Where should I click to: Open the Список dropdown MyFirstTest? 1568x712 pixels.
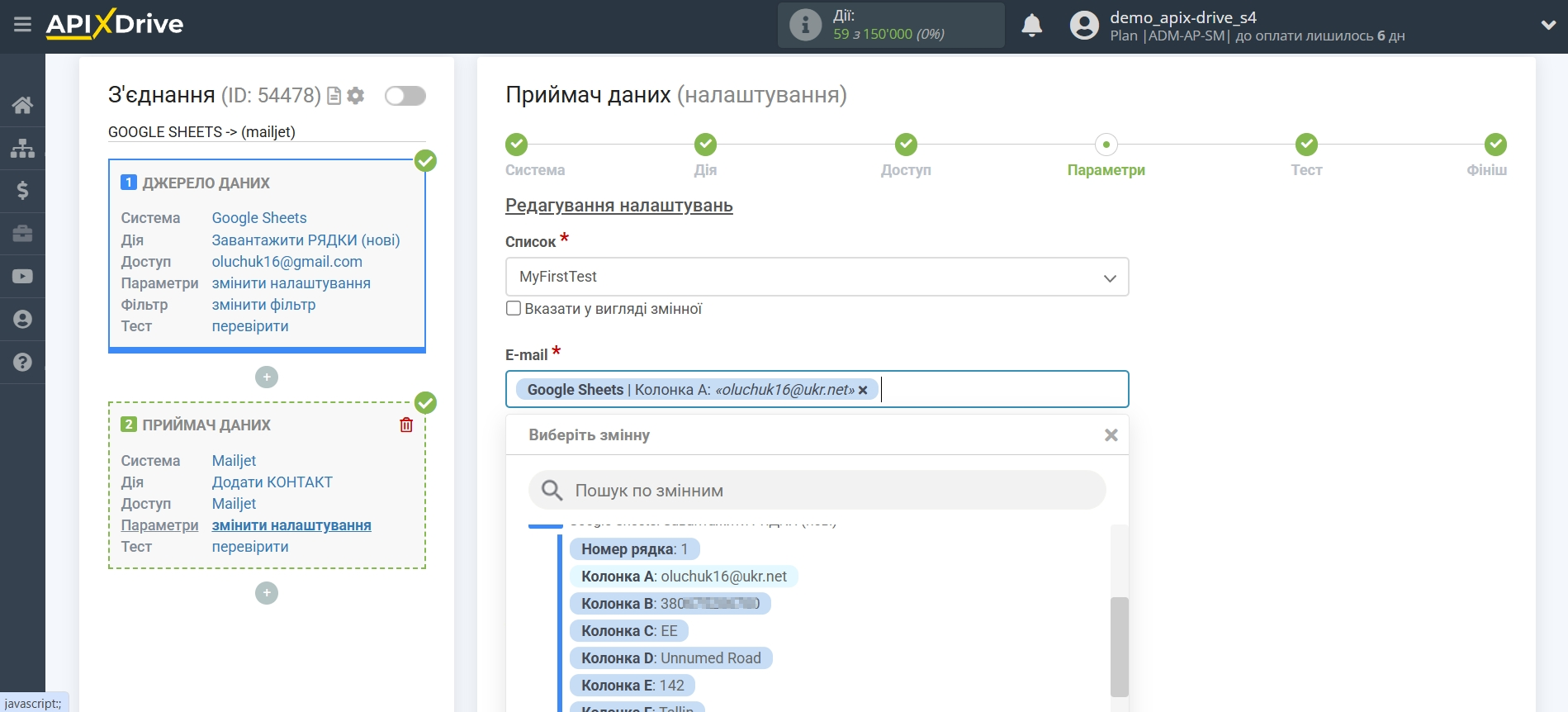(817, 277)
